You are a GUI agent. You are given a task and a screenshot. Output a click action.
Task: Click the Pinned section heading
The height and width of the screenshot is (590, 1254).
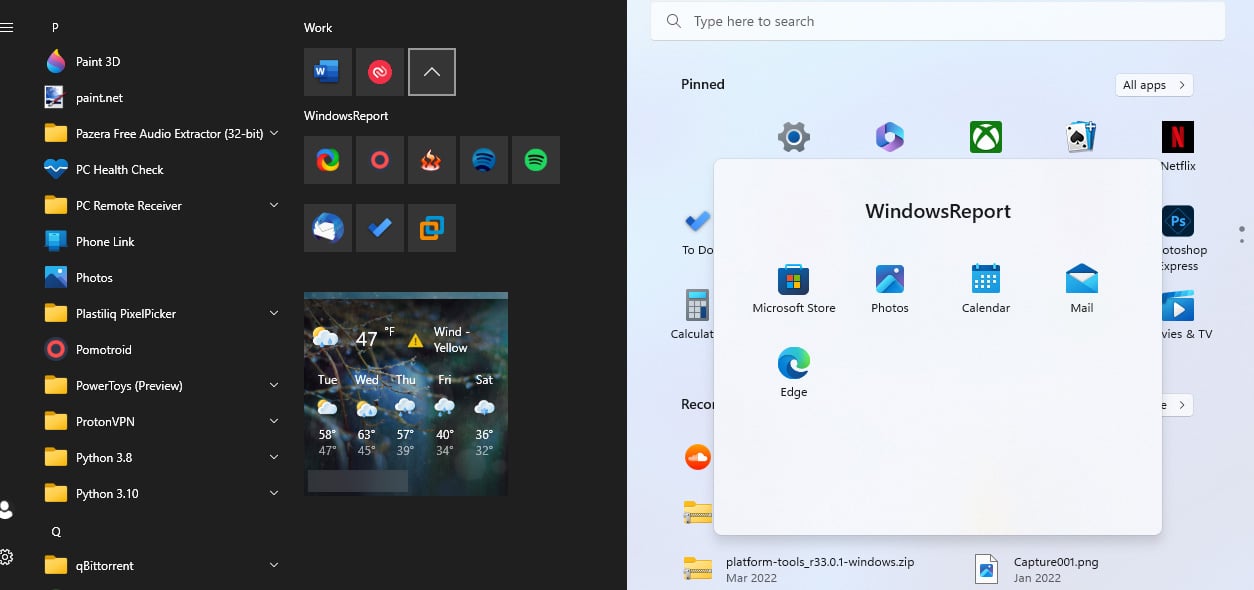703,84
